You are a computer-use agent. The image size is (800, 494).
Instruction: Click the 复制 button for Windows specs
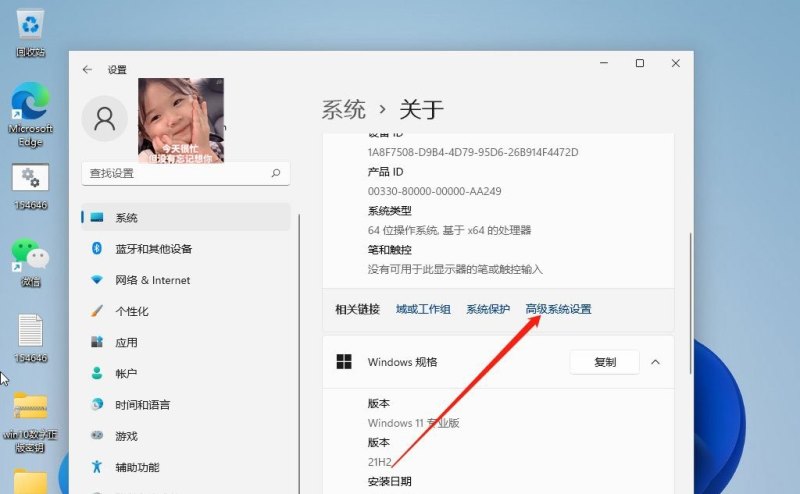(605, 362)
